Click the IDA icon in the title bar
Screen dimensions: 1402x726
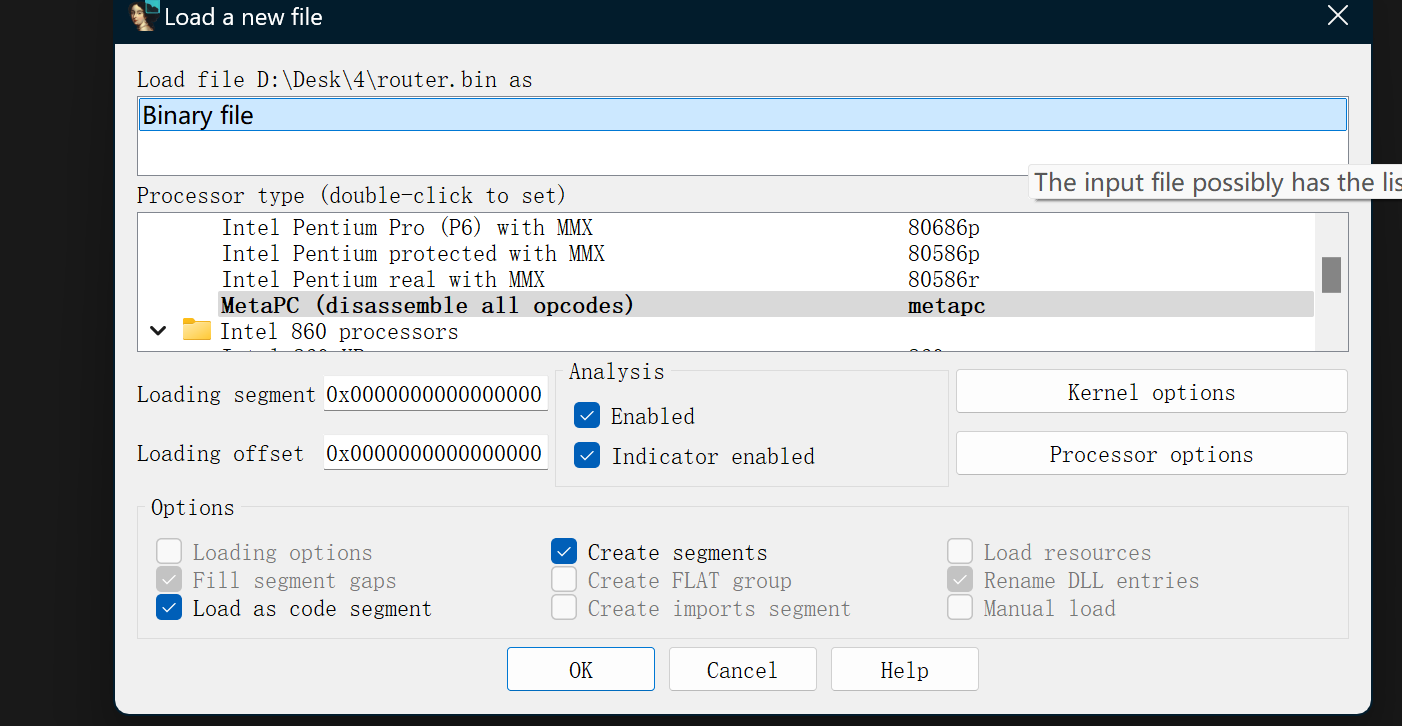tap(145, 16)
